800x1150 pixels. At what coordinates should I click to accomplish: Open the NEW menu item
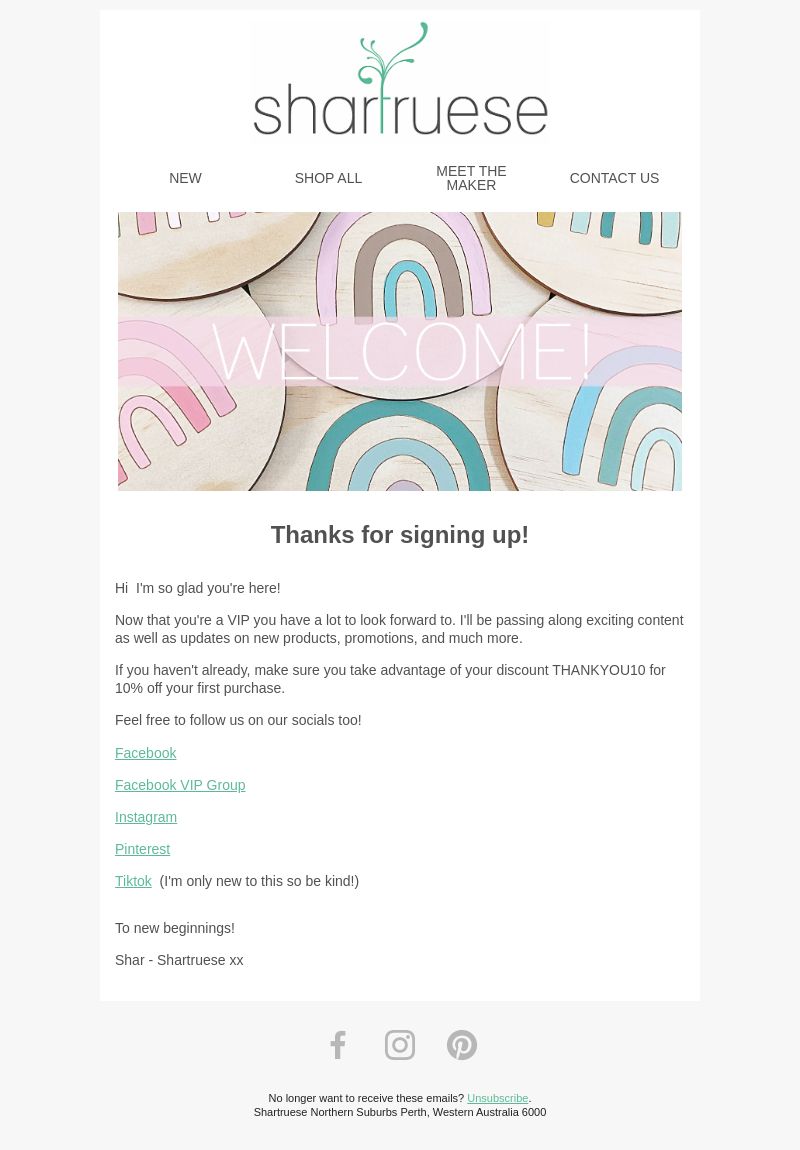click(186, 178)
